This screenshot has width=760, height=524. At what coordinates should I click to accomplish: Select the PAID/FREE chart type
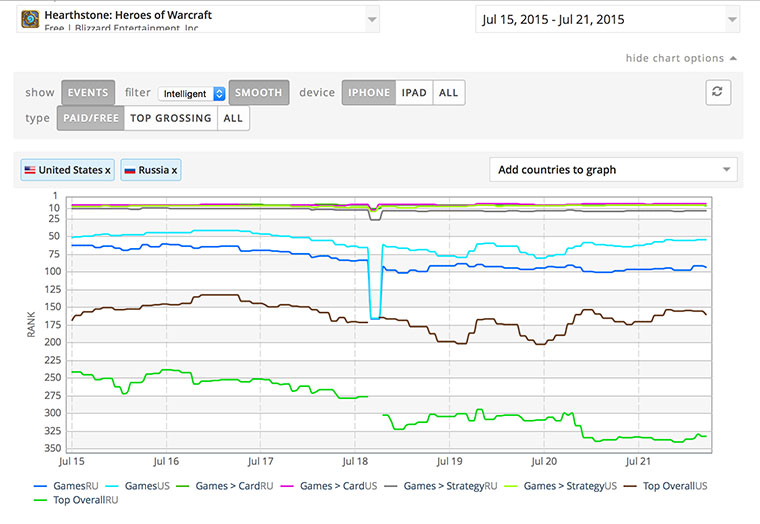(89, 118)
